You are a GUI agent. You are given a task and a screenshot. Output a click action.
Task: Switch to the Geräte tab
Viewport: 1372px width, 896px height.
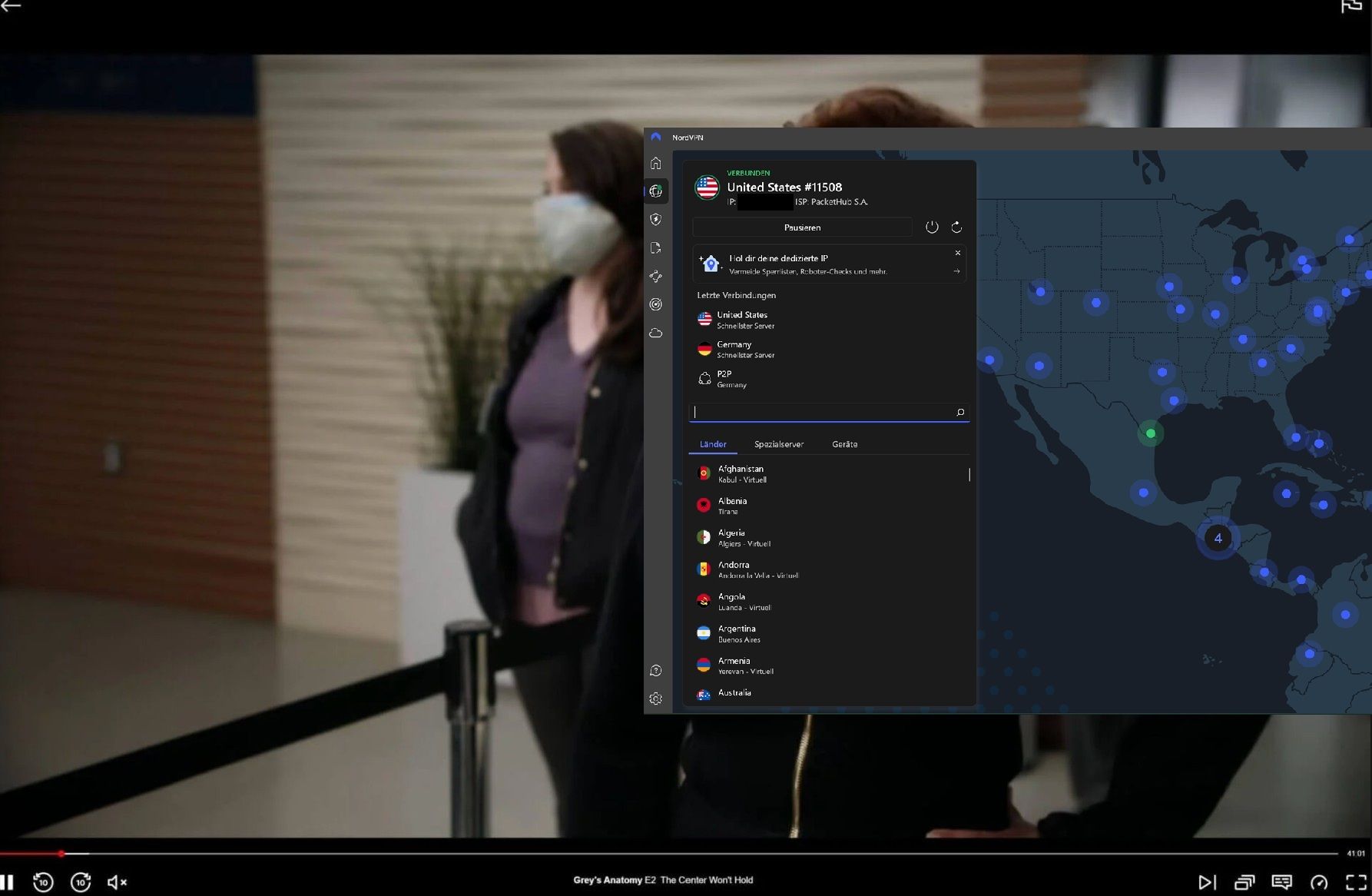click(844, 444)
